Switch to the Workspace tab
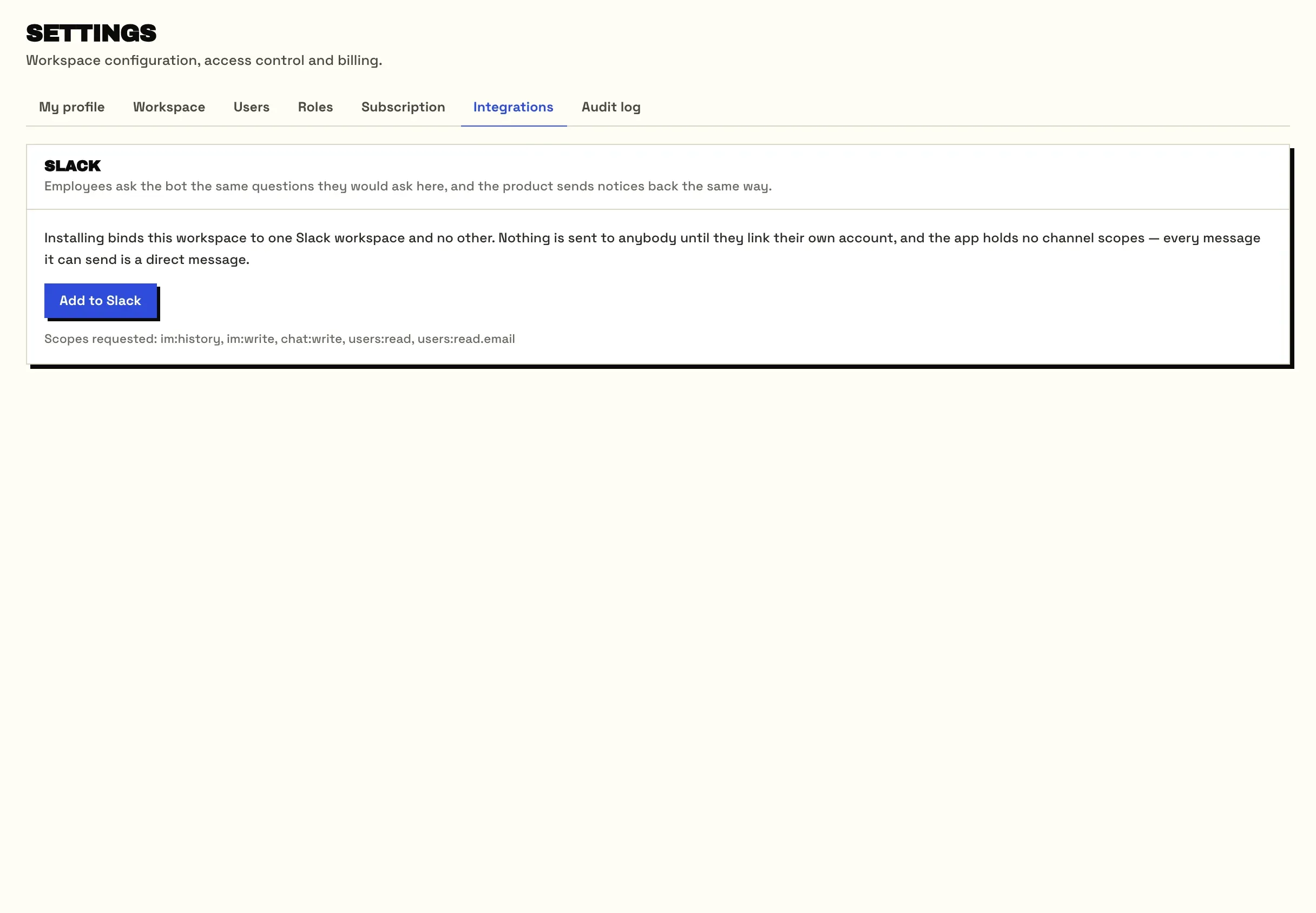Image resolution: width=1316 pixels, height=913 pixels. 169,107
